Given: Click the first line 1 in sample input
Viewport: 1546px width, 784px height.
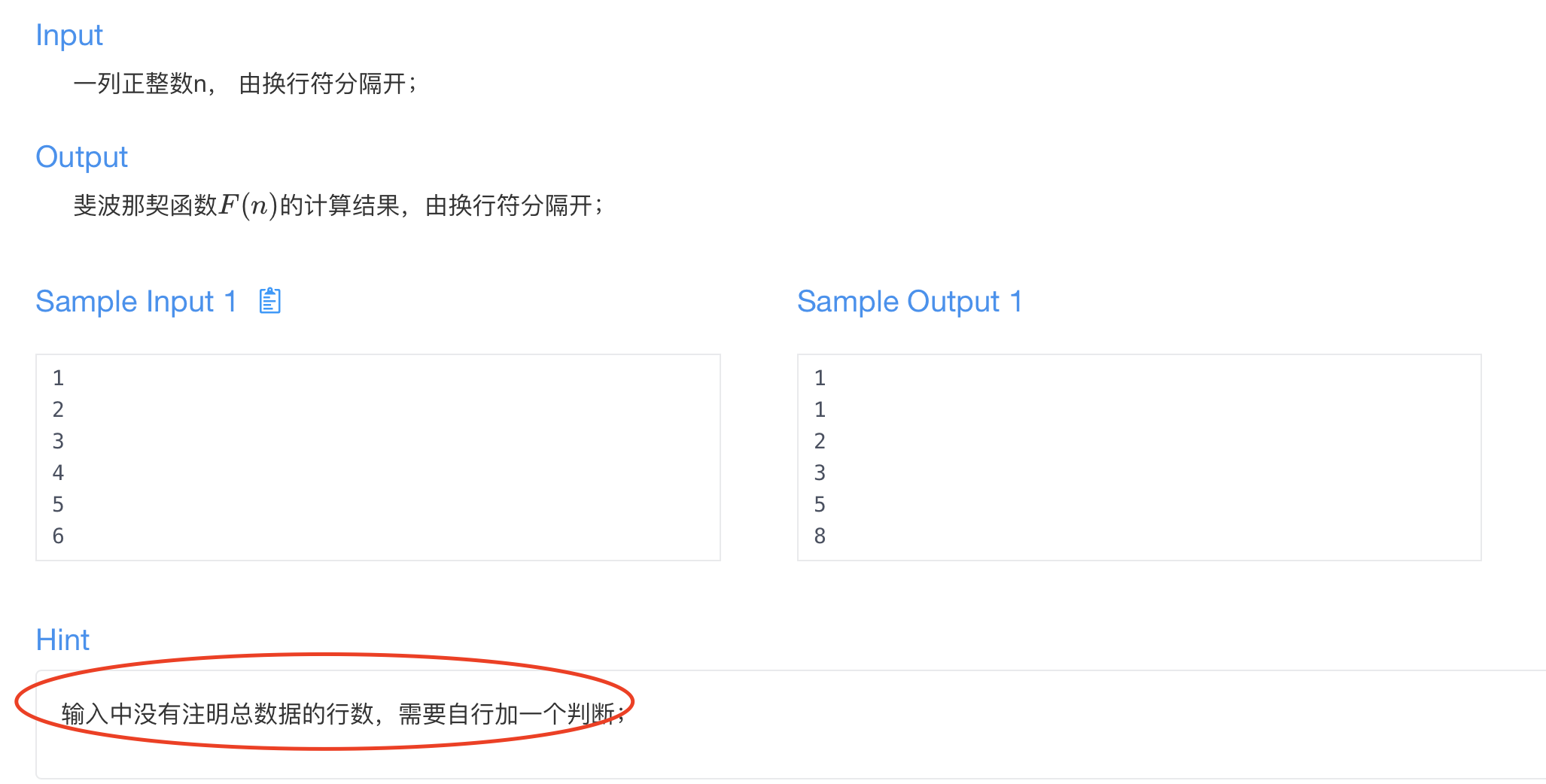Looking at the screenshot, I should point(58,378).
